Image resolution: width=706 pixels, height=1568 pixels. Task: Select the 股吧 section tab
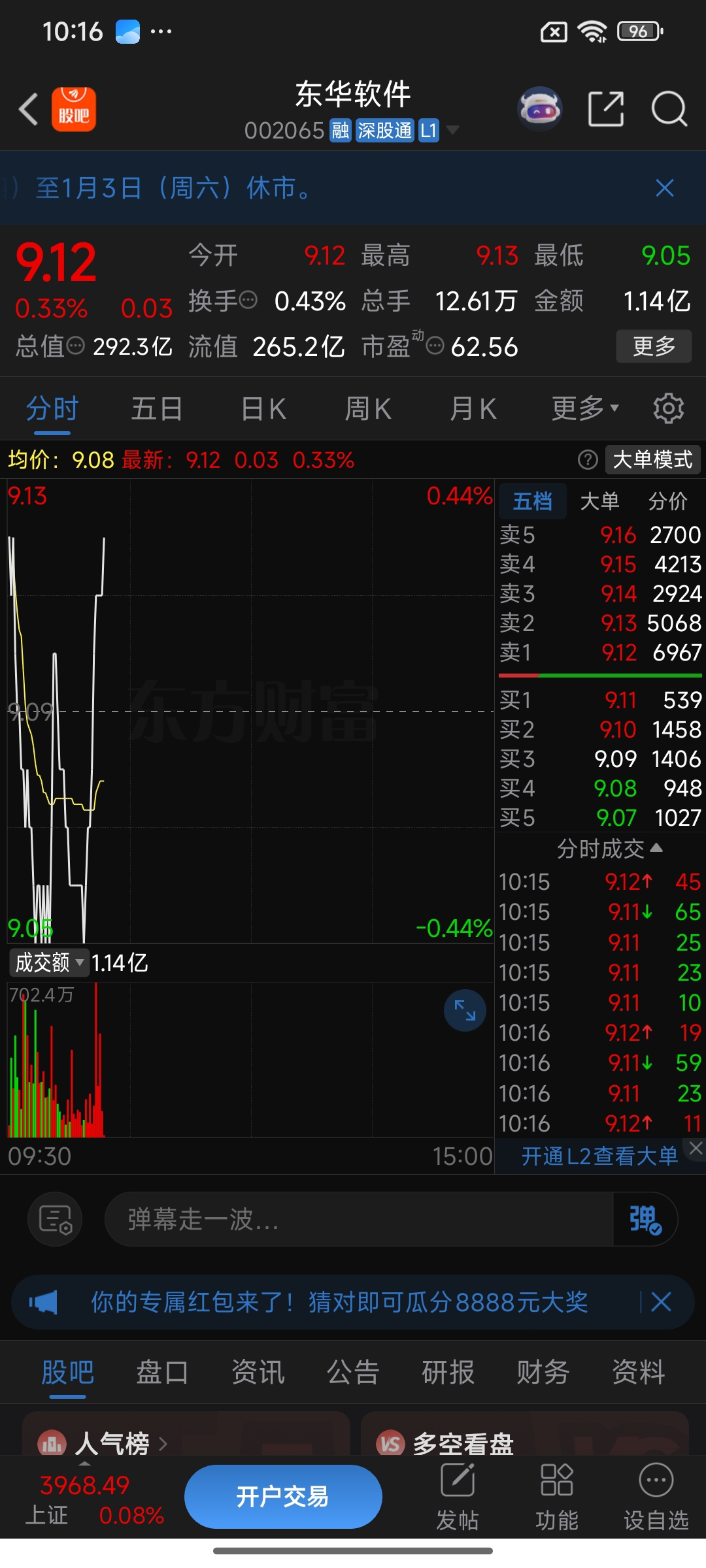click(x=68, y=1372)
